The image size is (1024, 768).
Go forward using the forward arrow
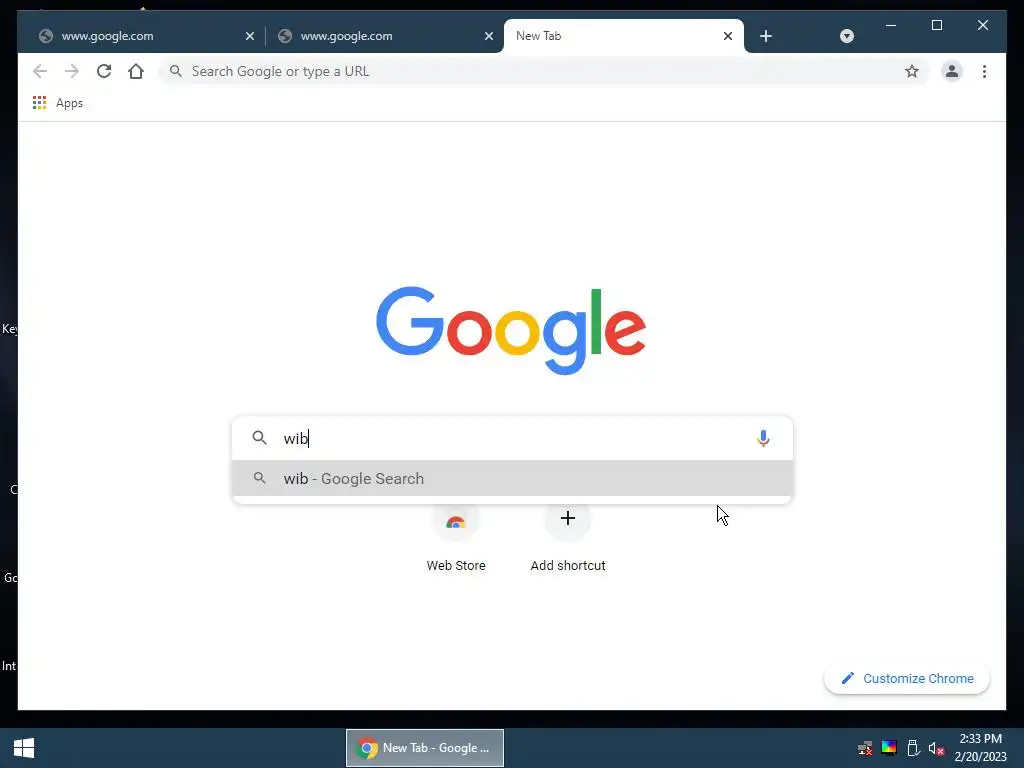tap(72, 71)
